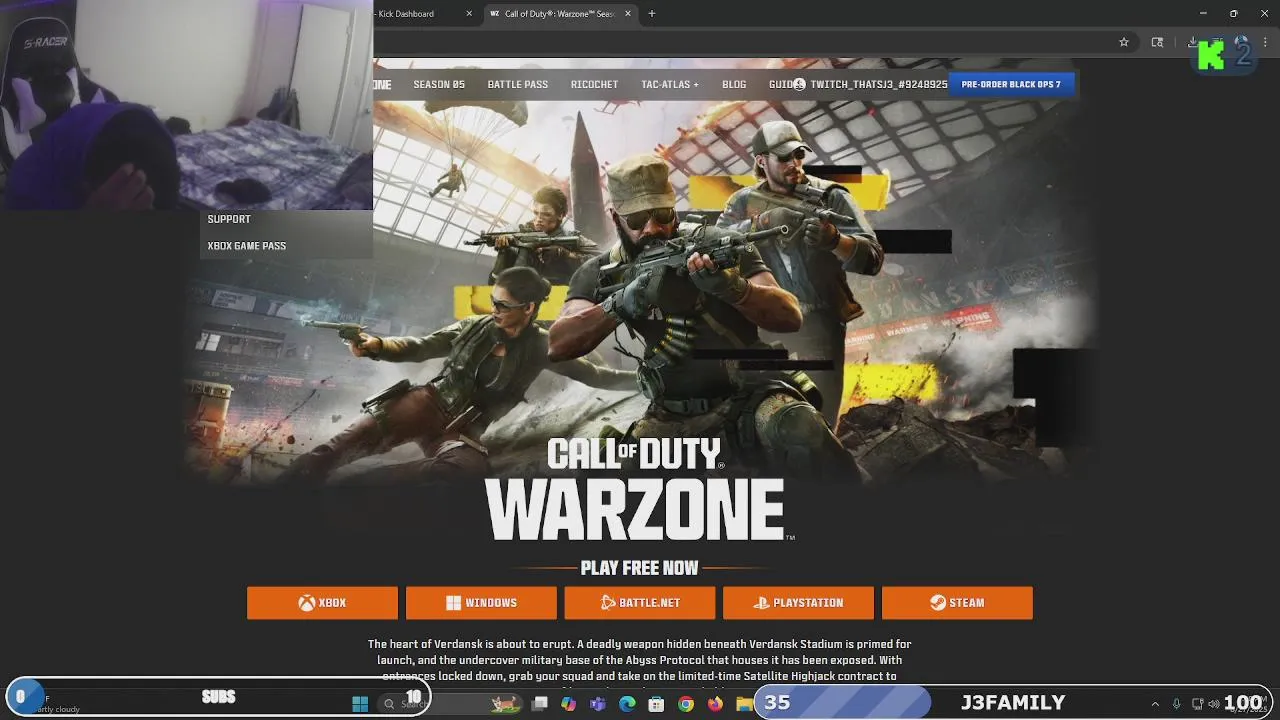Open Microsoft Store taskbar icon

click(656, 704)
